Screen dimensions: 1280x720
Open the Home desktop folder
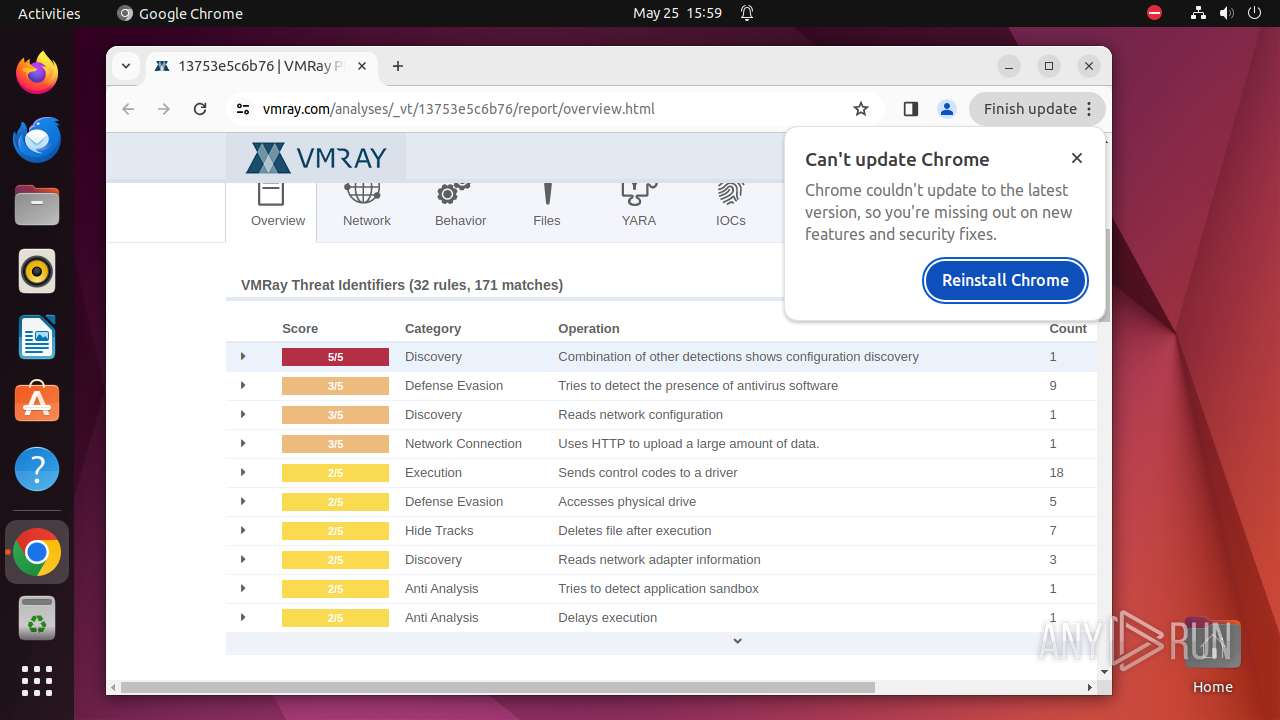[1212, 656]
